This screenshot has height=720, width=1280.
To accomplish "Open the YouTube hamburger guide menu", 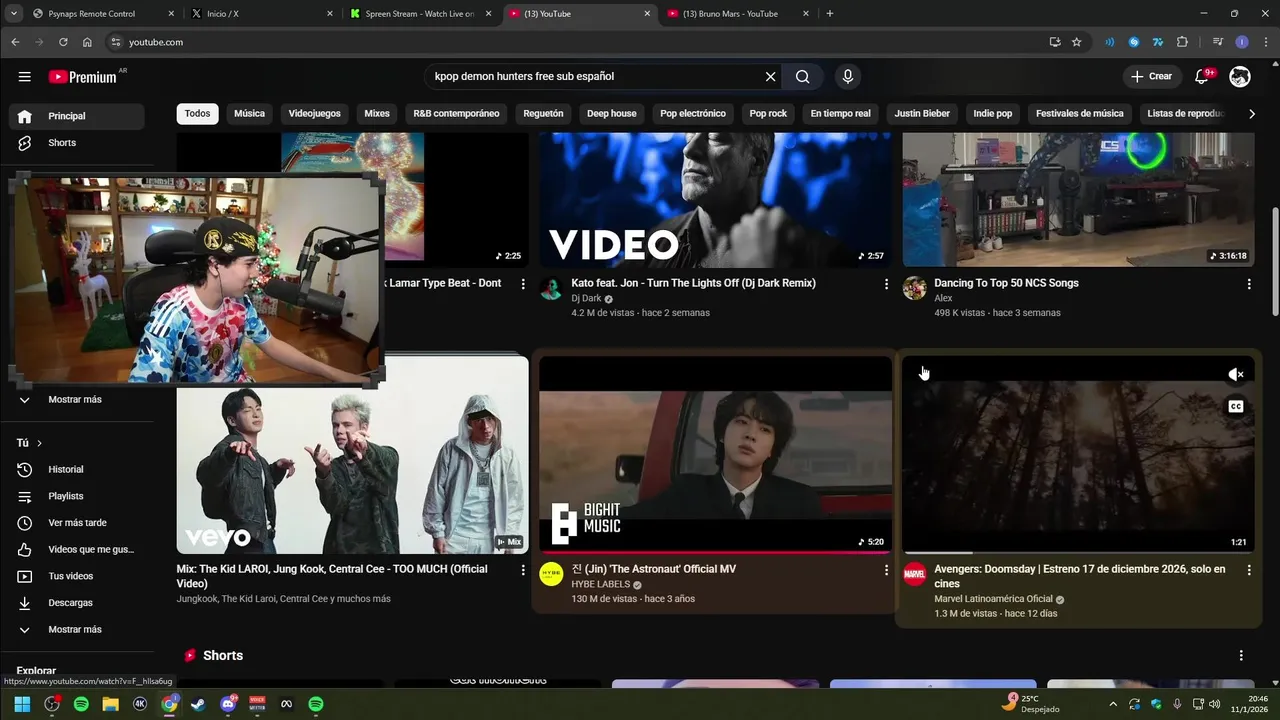I will pyautogui.click(x=24, y=77).
